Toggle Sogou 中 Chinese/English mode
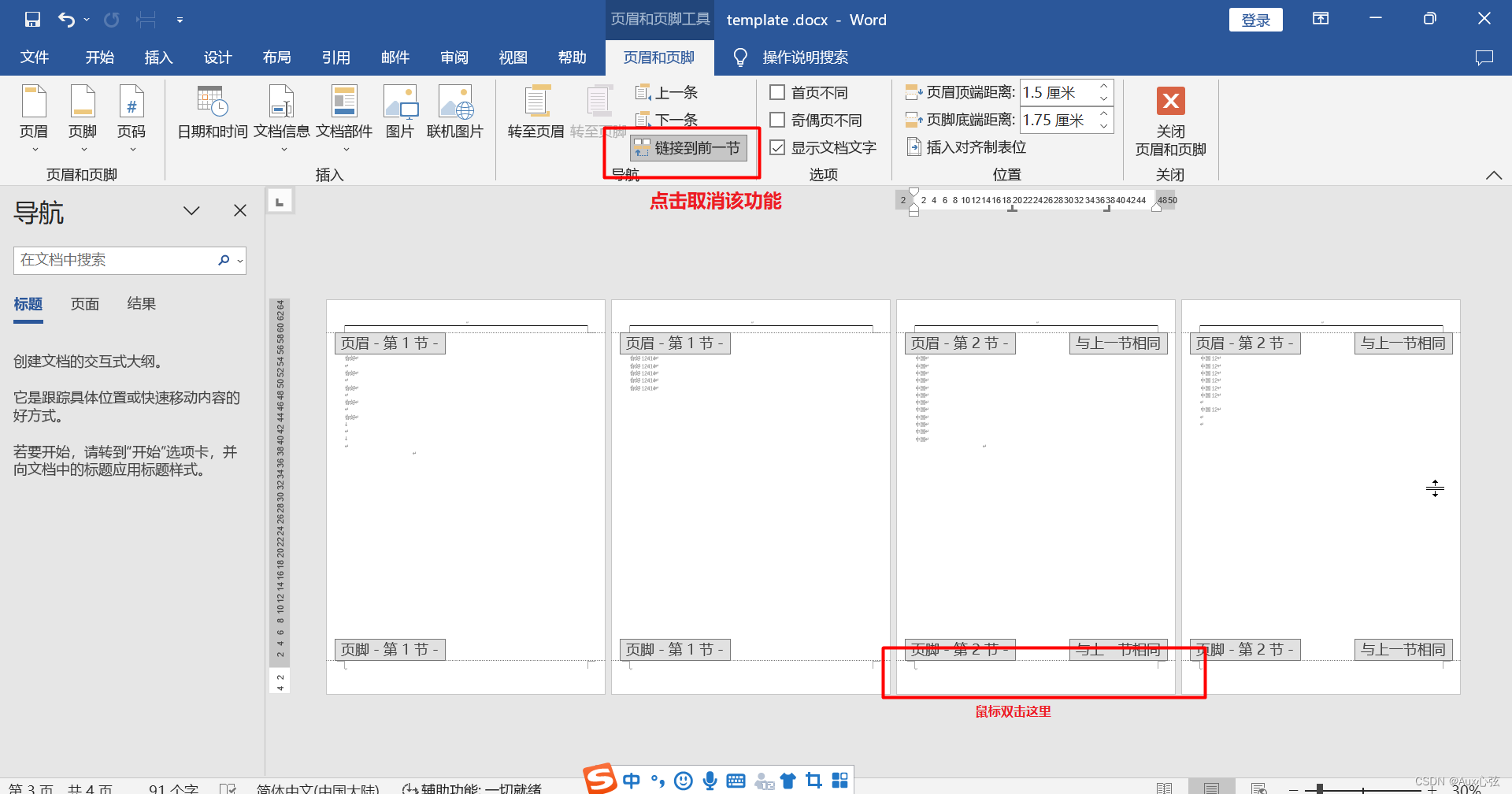The image size is (1512, 794). point(632,781)
